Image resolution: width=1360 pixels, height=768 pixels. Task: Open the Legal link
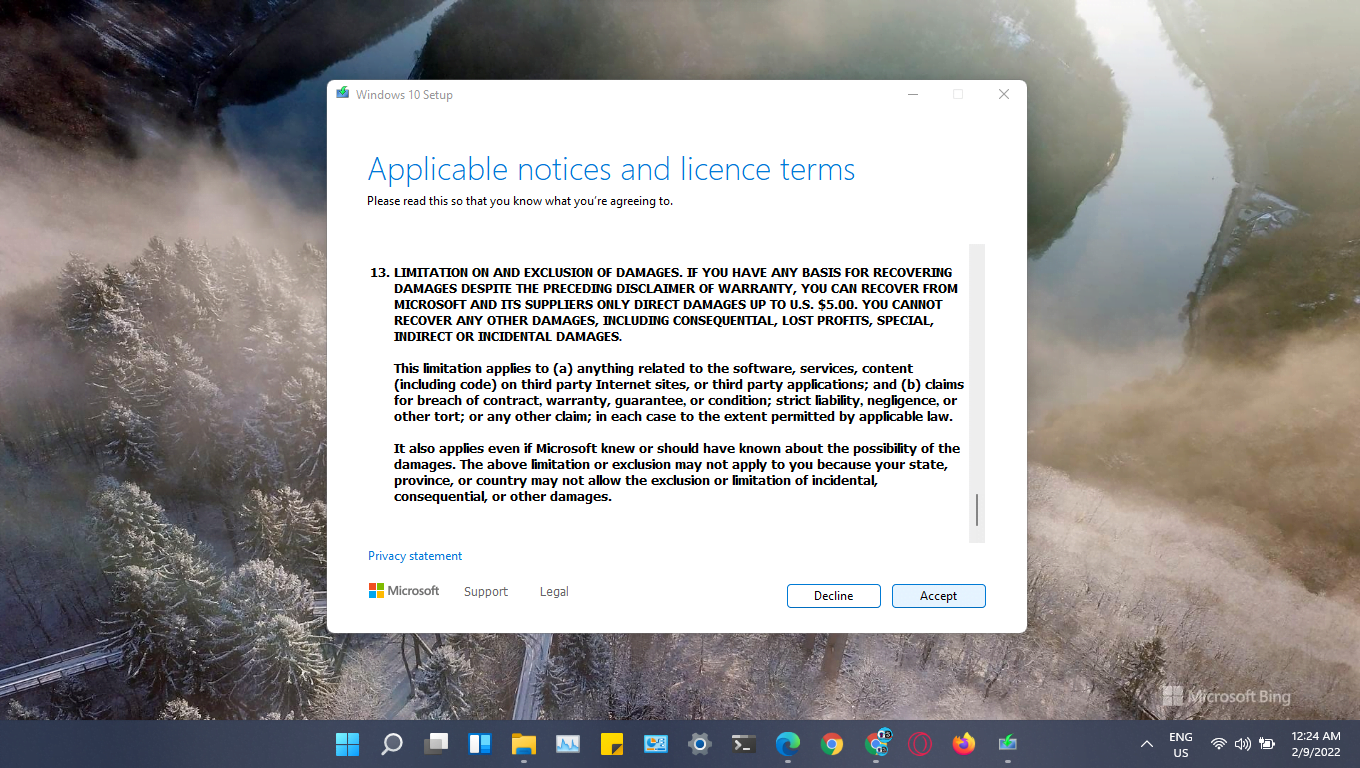[x=554, y=592]
